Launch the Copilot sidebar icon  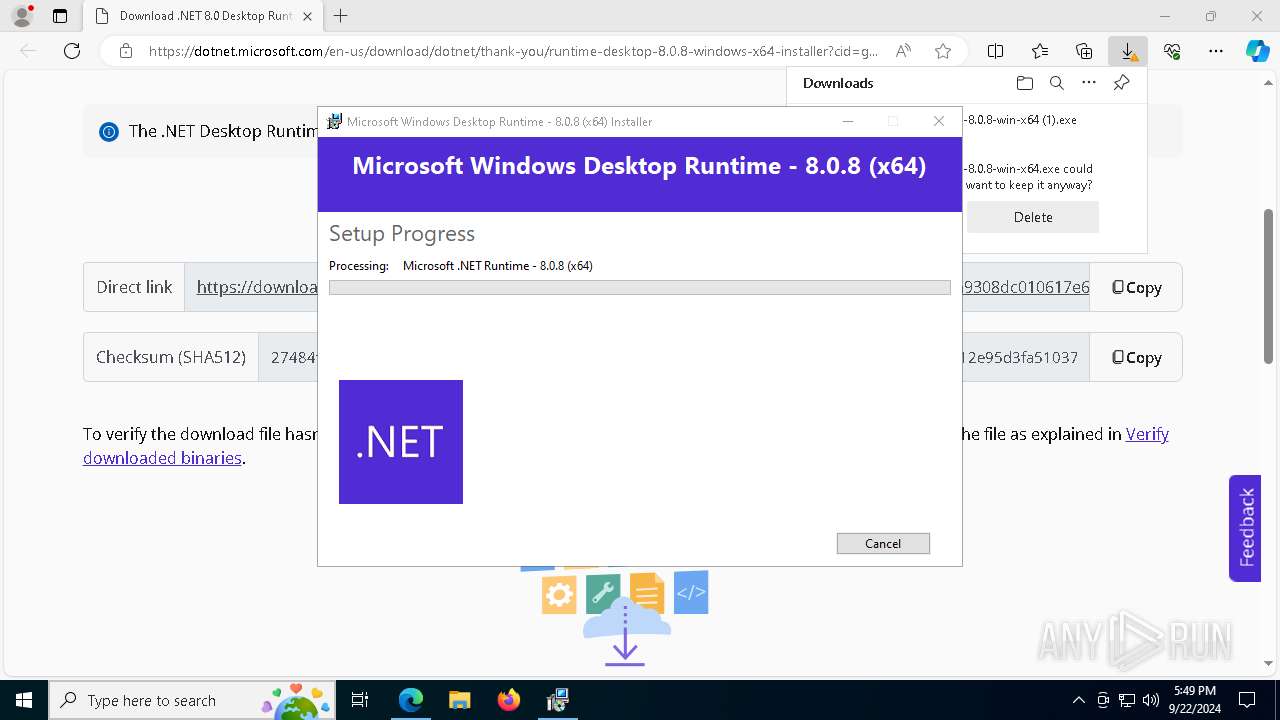[1257, 51]
